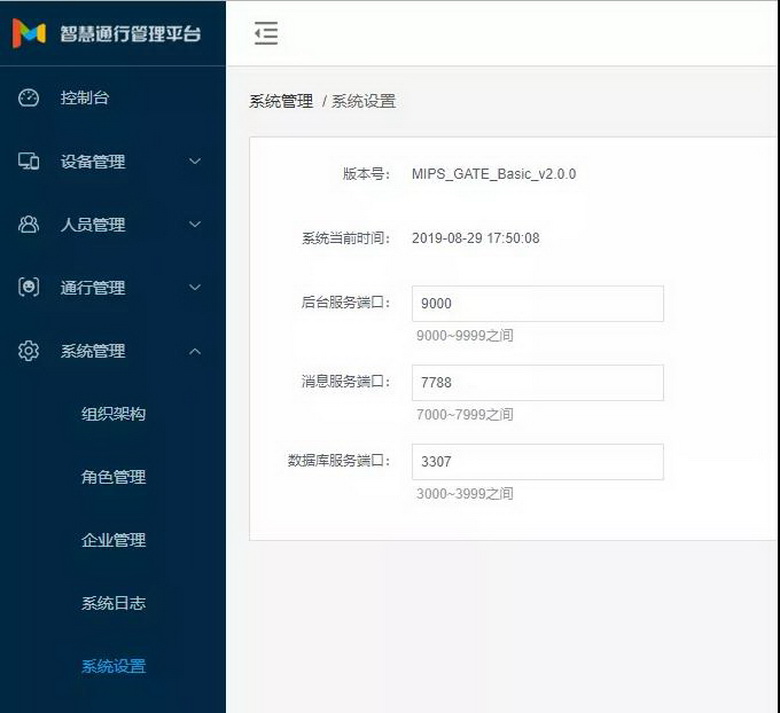Go to 角色管理 page
The height and width of the screenshot is (713, 780).
[x=113, y=477]
